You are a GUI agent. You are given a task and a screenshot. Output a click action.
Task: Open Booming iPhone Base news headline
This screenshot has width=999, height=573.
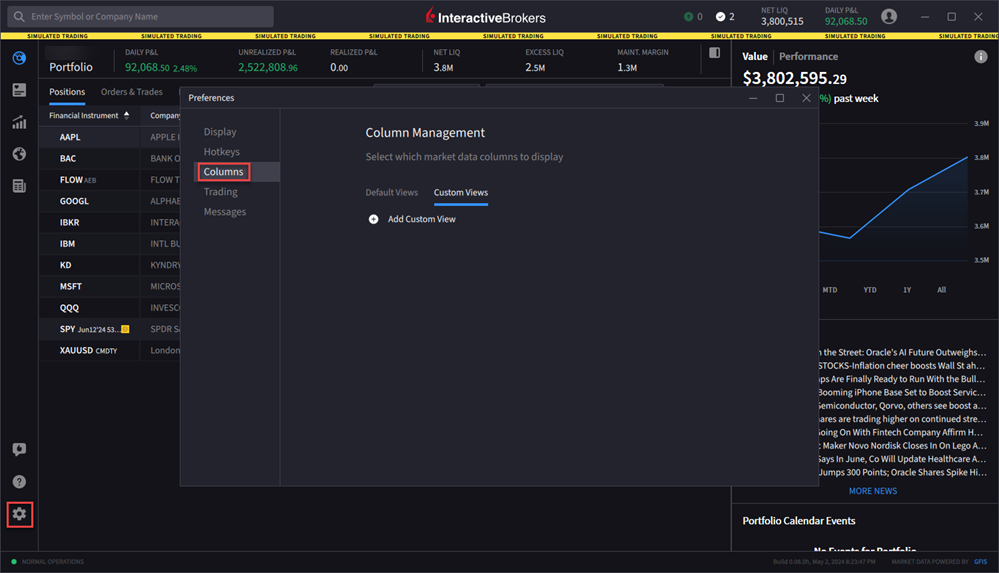pos(903,393)
